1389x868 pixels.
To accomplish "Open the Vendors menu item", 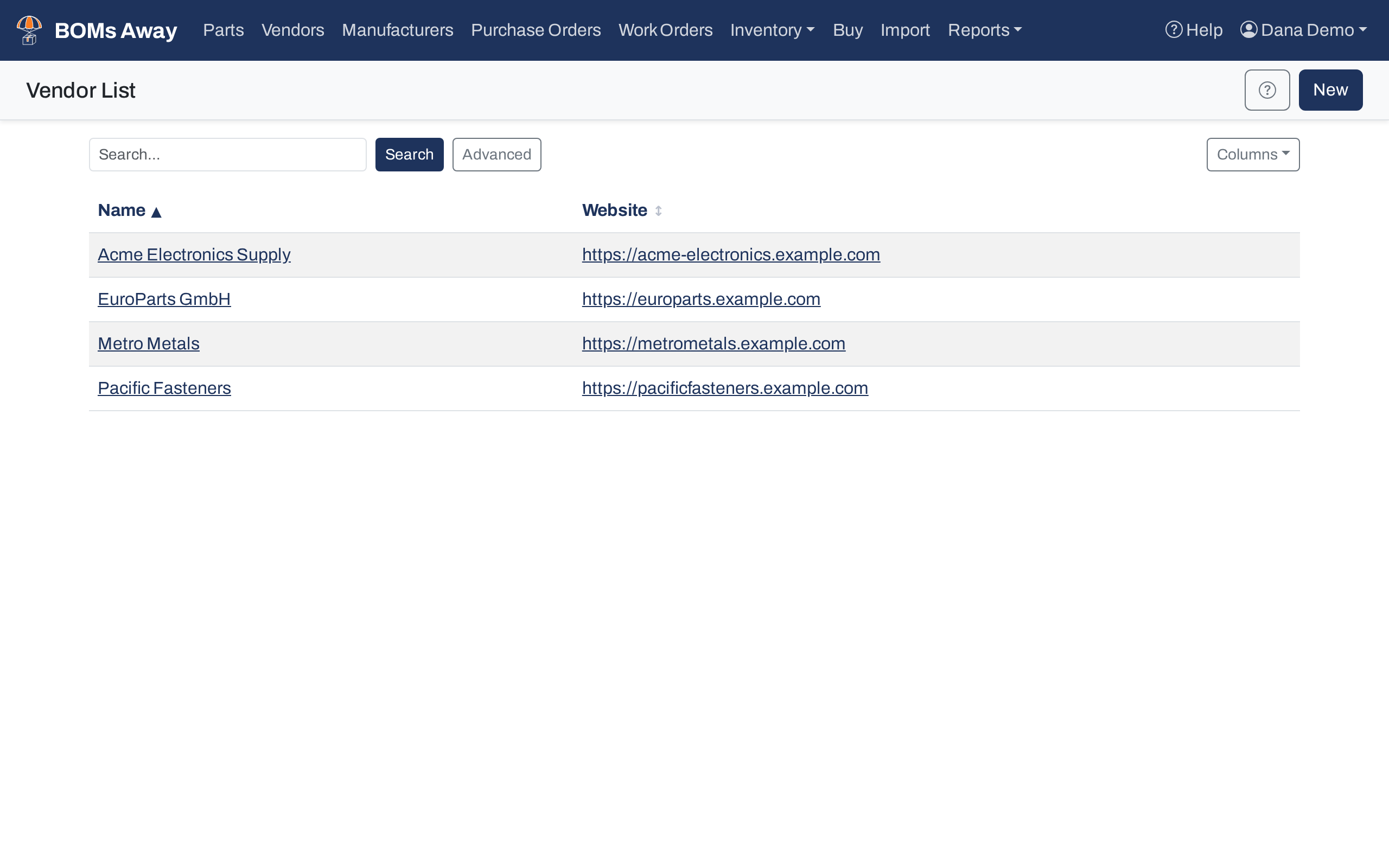I will click(293, 30).
